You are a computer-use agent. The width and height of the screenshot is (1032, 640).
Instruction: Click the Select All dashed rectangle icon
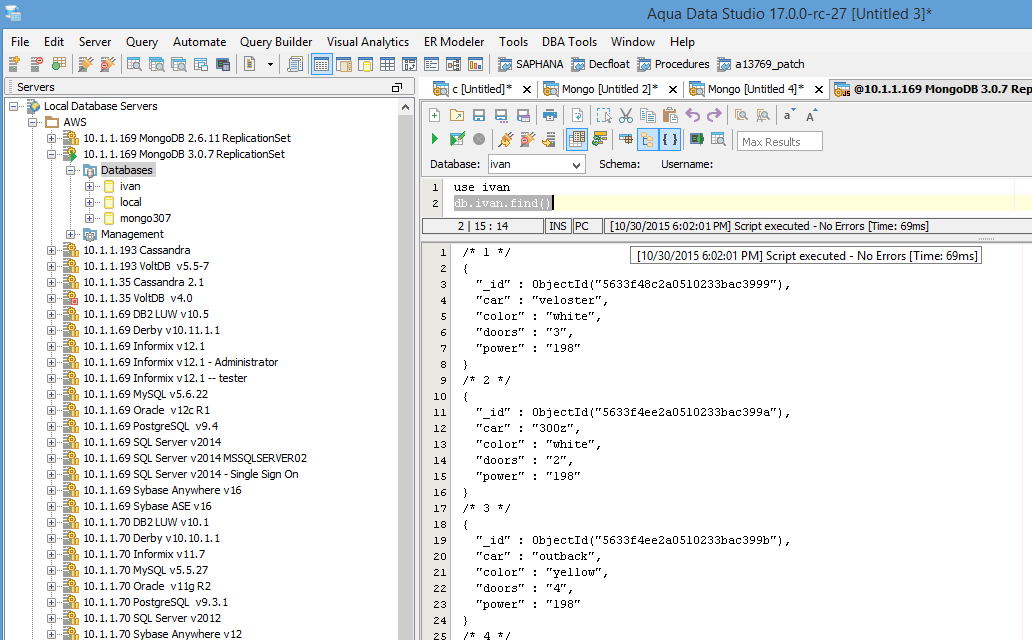coord(604,116)
